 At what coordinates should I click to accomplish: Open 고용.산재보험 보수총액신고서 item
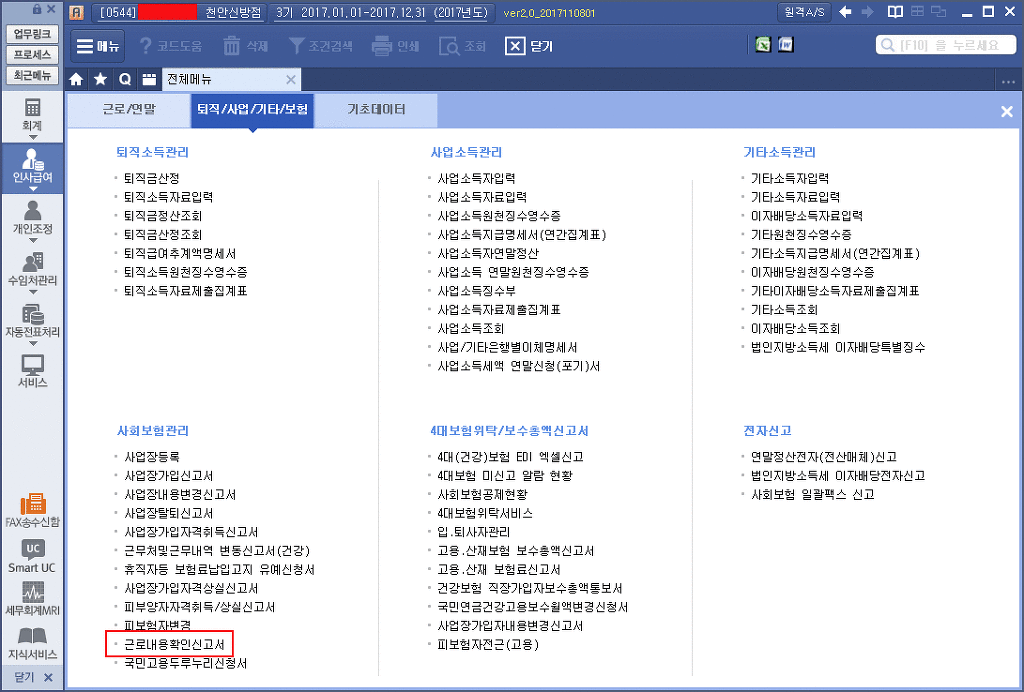[516, 551]
